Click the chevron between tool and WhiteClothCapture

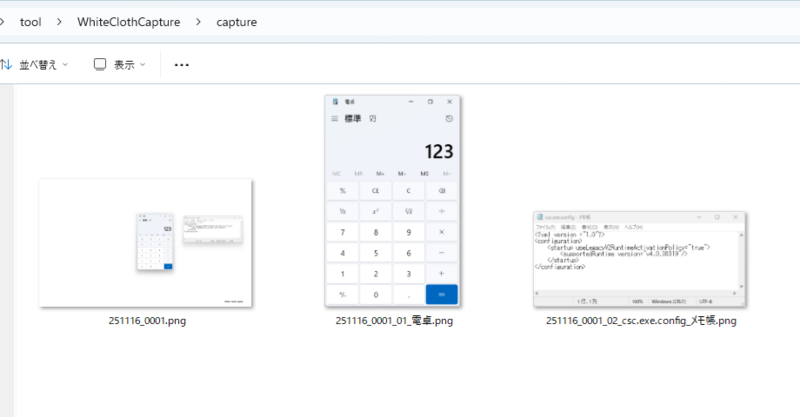tap(59, 22)
